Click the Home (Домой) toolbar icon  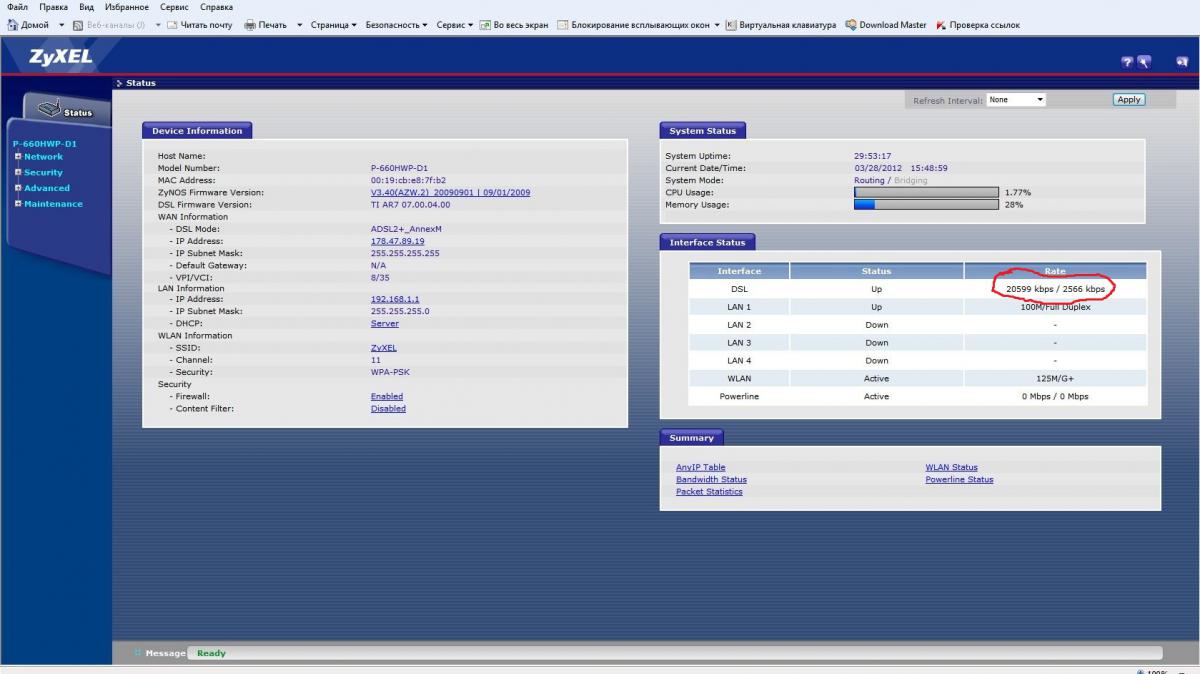[13, 25]
